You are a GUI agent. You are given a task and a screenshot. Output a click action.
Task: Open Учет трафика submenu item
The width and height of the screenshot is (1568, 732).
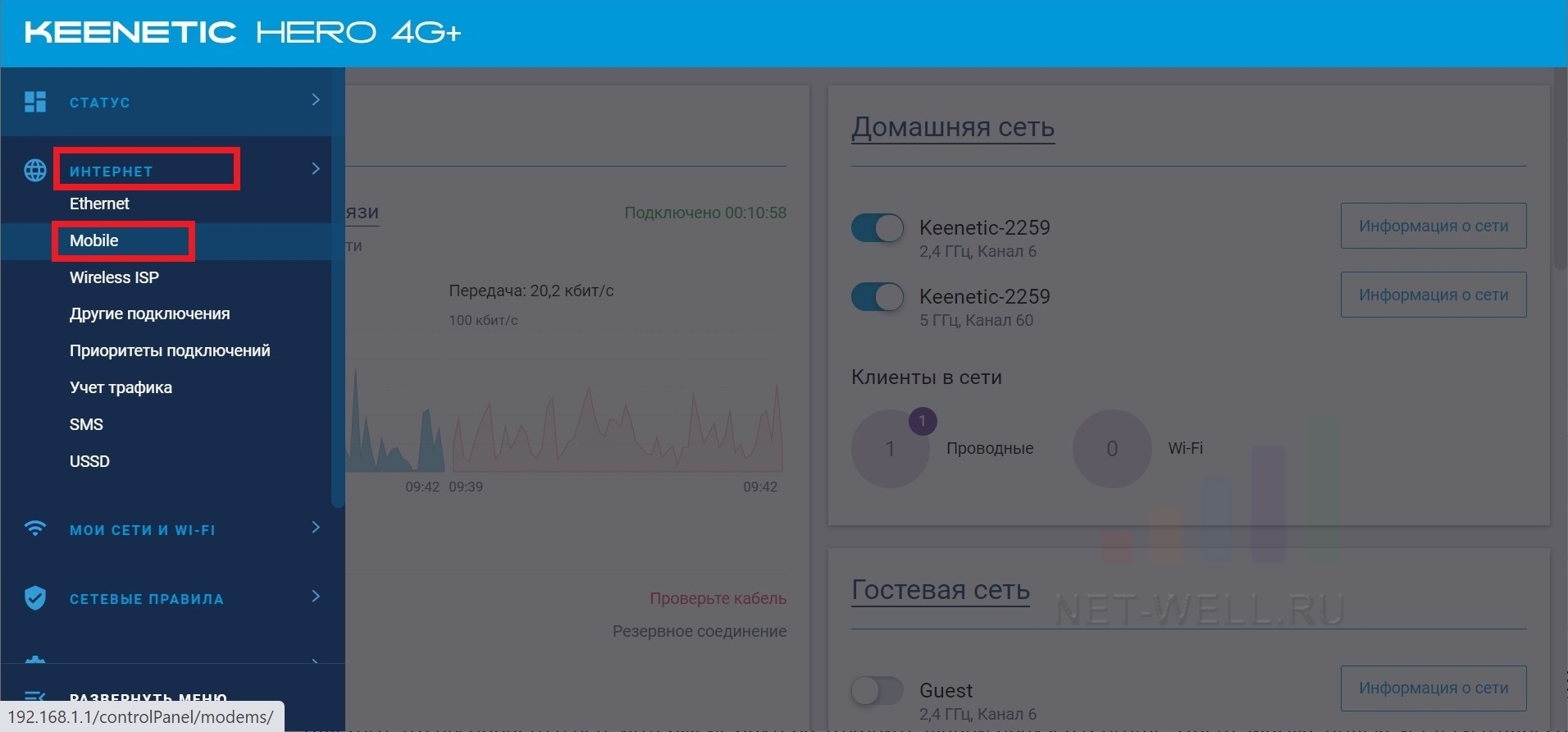pos(121,387)
